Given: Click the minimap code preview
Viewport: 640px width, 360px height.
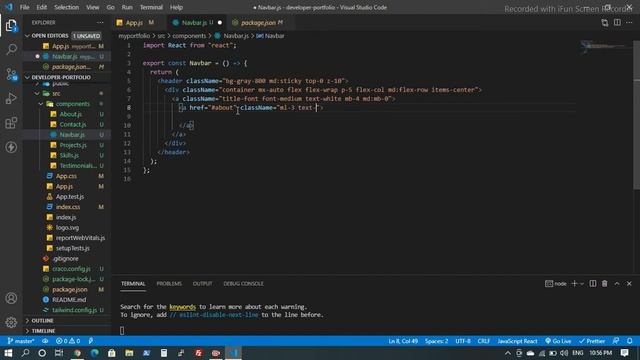Looking at the screenshot, I should coord(606,46).
